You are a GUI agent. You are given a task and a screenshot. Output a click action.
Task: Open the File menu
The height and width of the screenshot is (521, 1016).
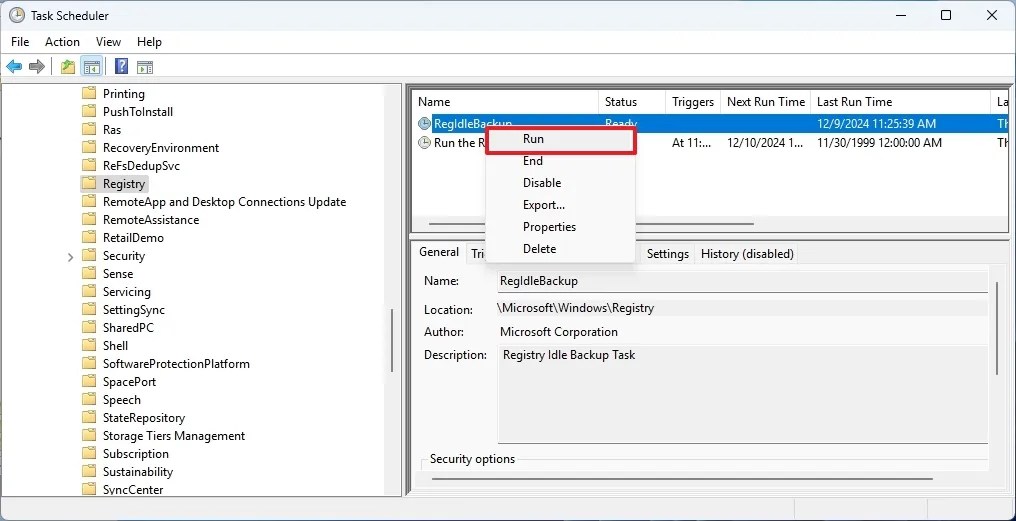pyautogui.click(x=20, y=41)
